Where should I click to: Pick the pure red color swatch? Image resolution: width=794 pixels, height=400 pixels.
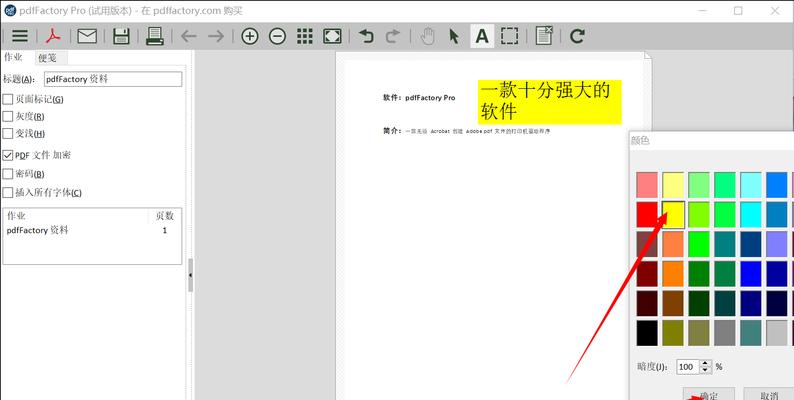[x=647, y=215]
